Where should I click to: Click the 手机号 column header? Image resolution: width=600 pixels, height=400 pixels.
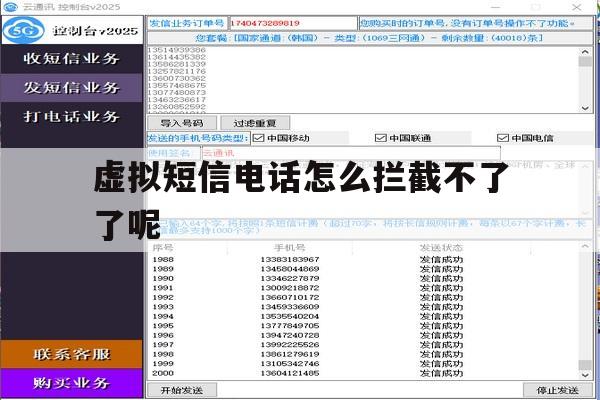(290, 248)
